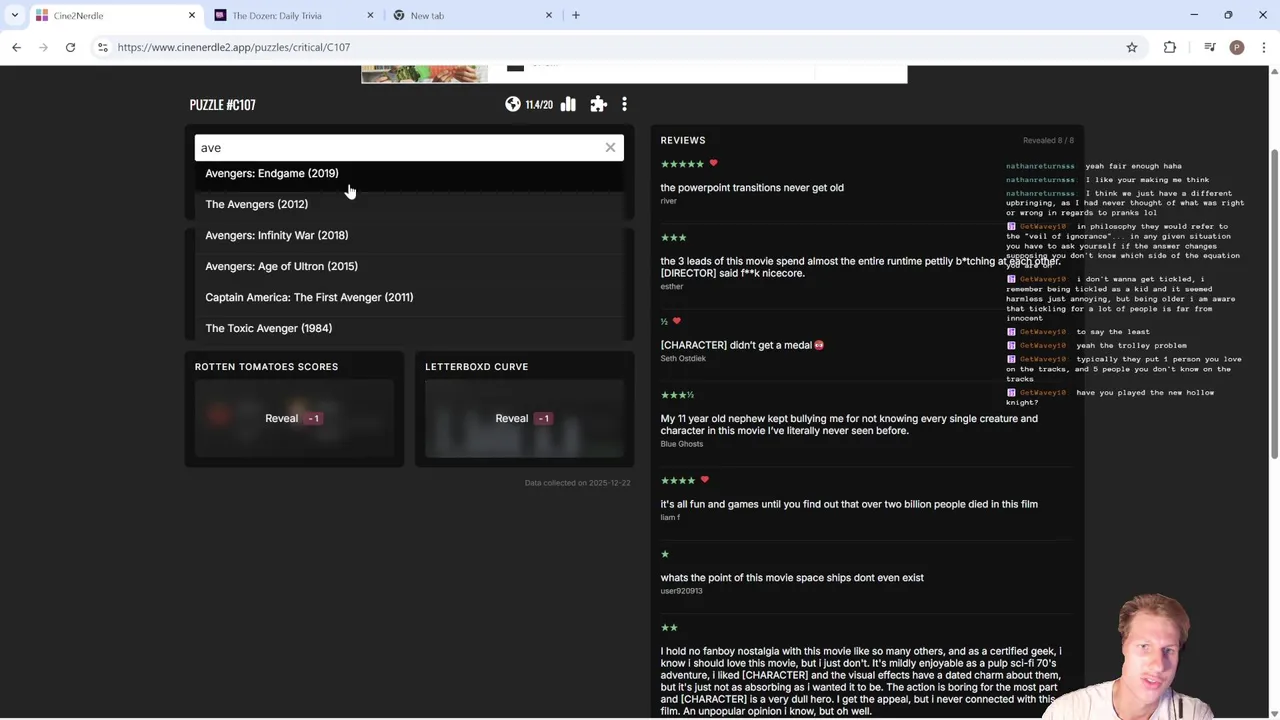Bookmark this page with the star
The image size is (1280, 720).
coord(1132,47)
